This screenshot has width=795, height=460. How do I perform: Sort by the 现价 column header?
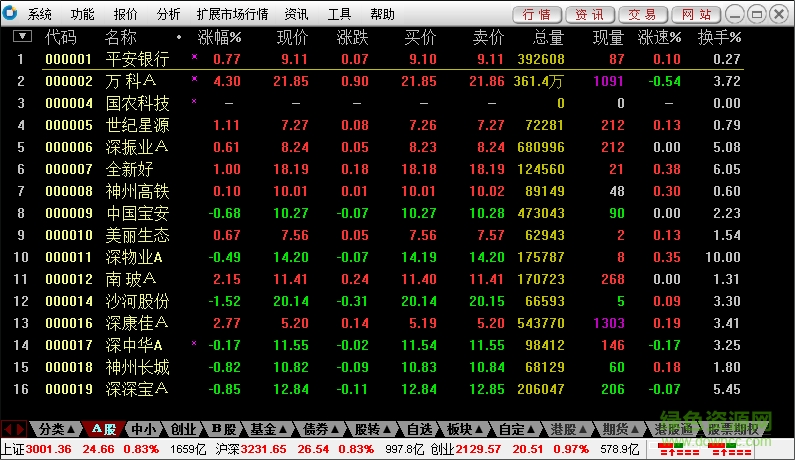[x=293, y=37]
